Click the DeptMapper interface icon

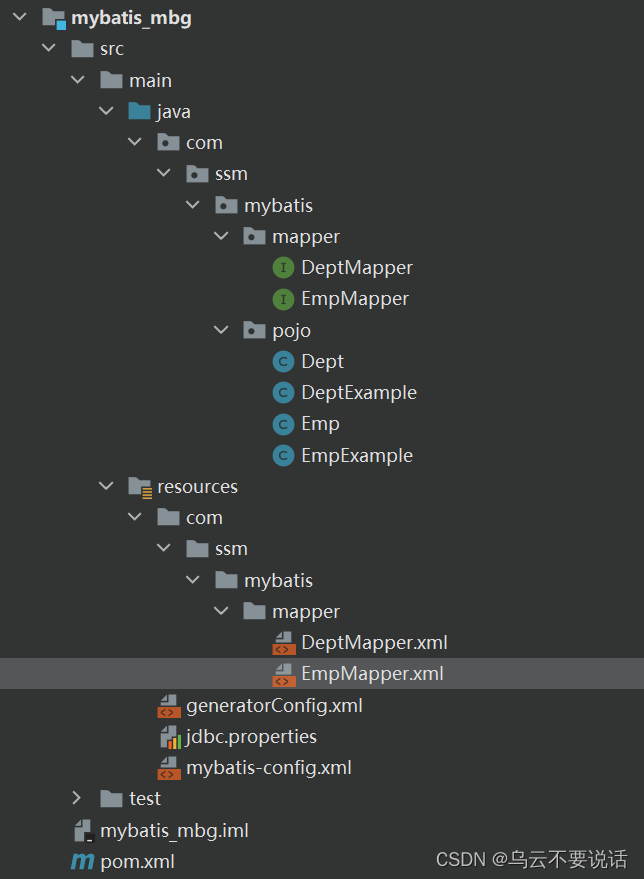283,267
